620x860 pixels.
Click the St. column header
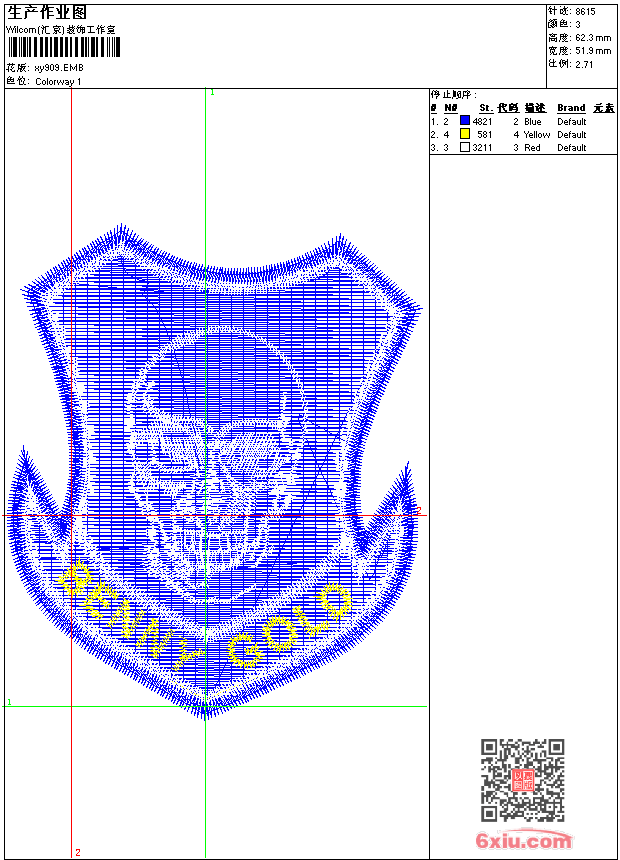tap(486, 108)
